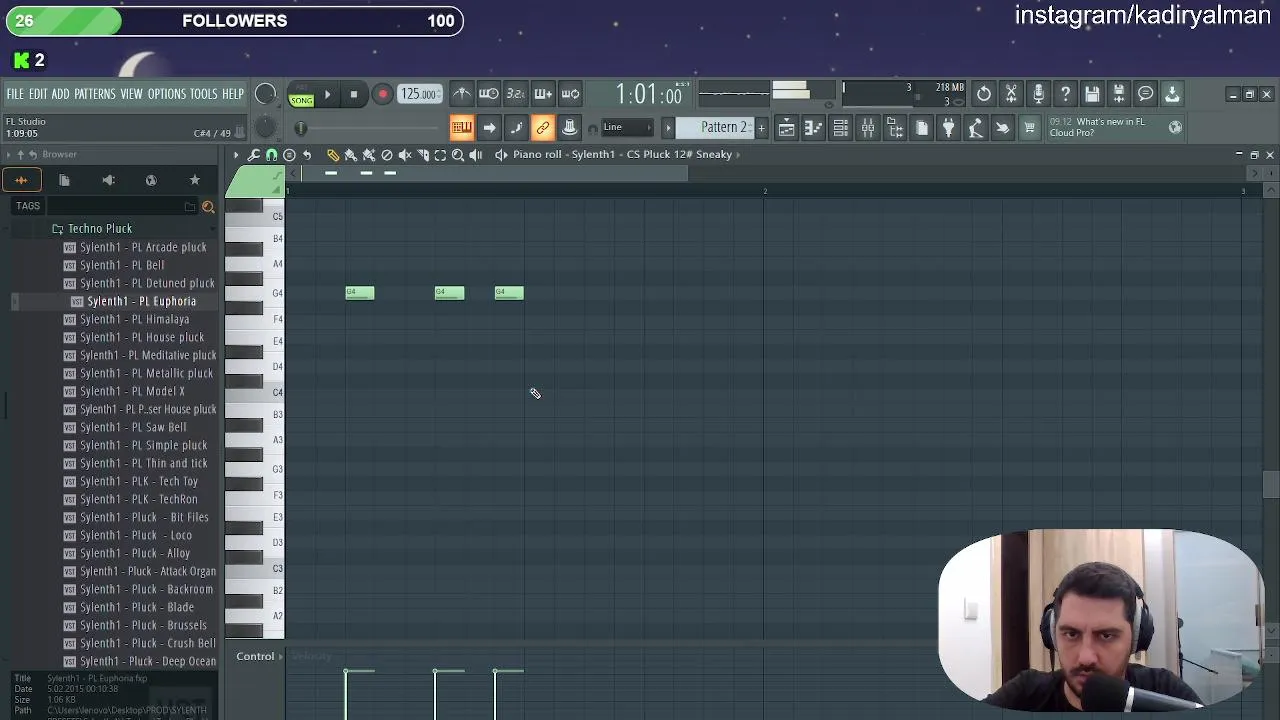
Task: Open the playlist view icon
Action: coord(786,128)
